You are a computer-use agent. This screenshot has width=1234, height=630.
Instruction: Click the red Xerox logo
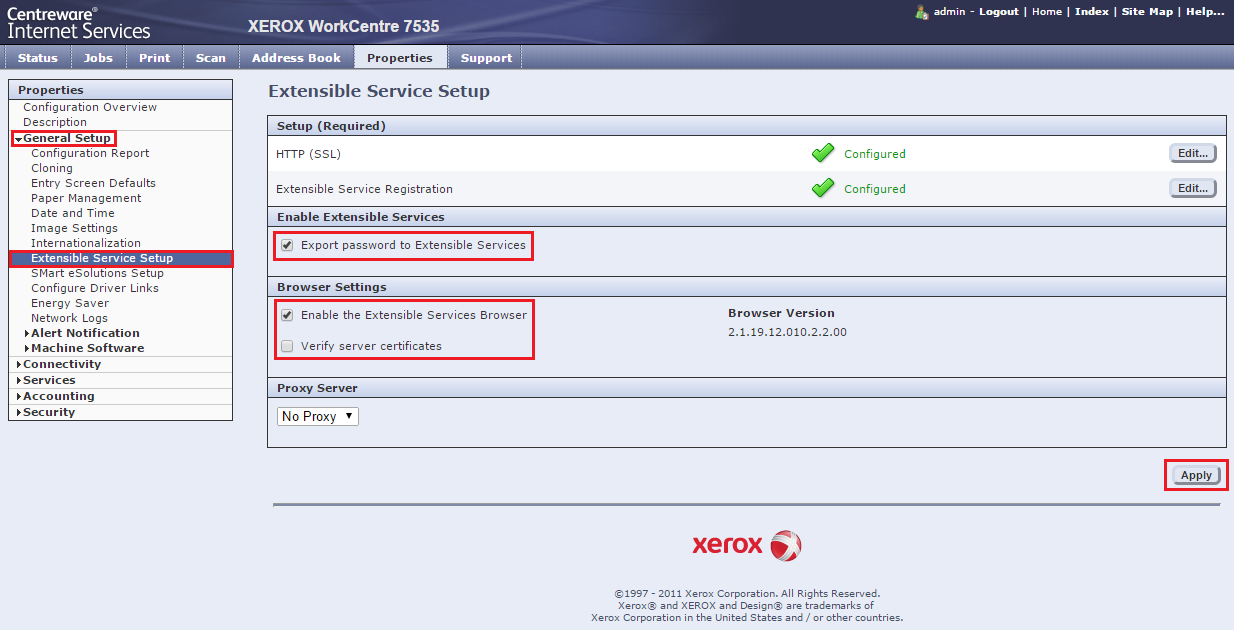(746, 545)
